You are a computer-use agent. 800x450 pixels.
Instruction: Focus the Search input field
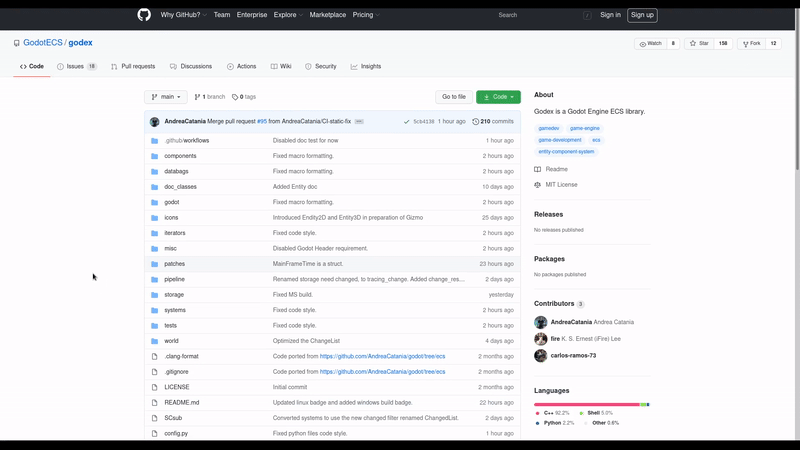pyautogui.click(x=543, y=15)
